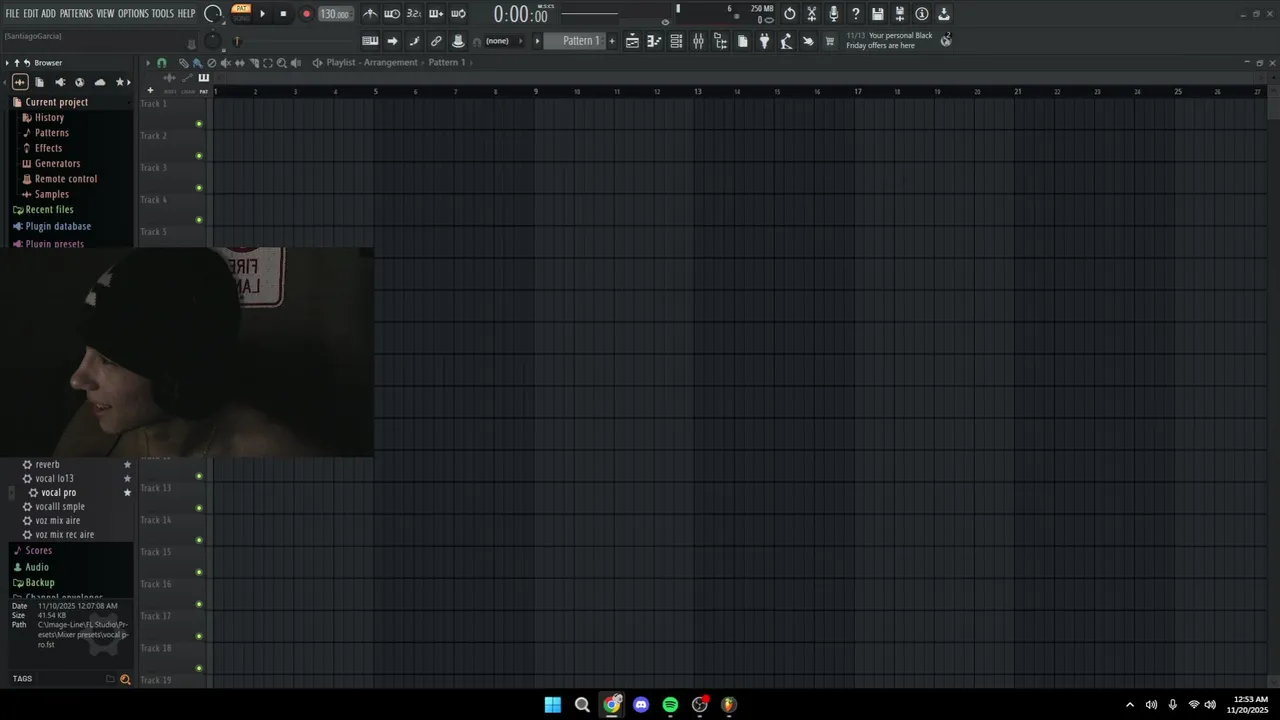Screen dimensions: 1280x720
Task: Open the Playlist window icon
Action: 632,41
